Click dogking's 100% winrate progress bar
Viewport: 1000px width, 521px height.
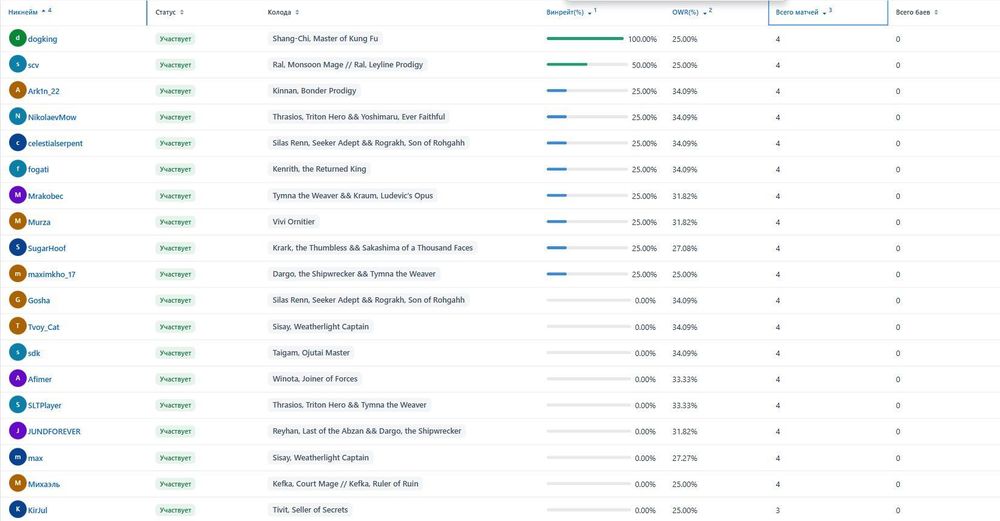point(585,38)
